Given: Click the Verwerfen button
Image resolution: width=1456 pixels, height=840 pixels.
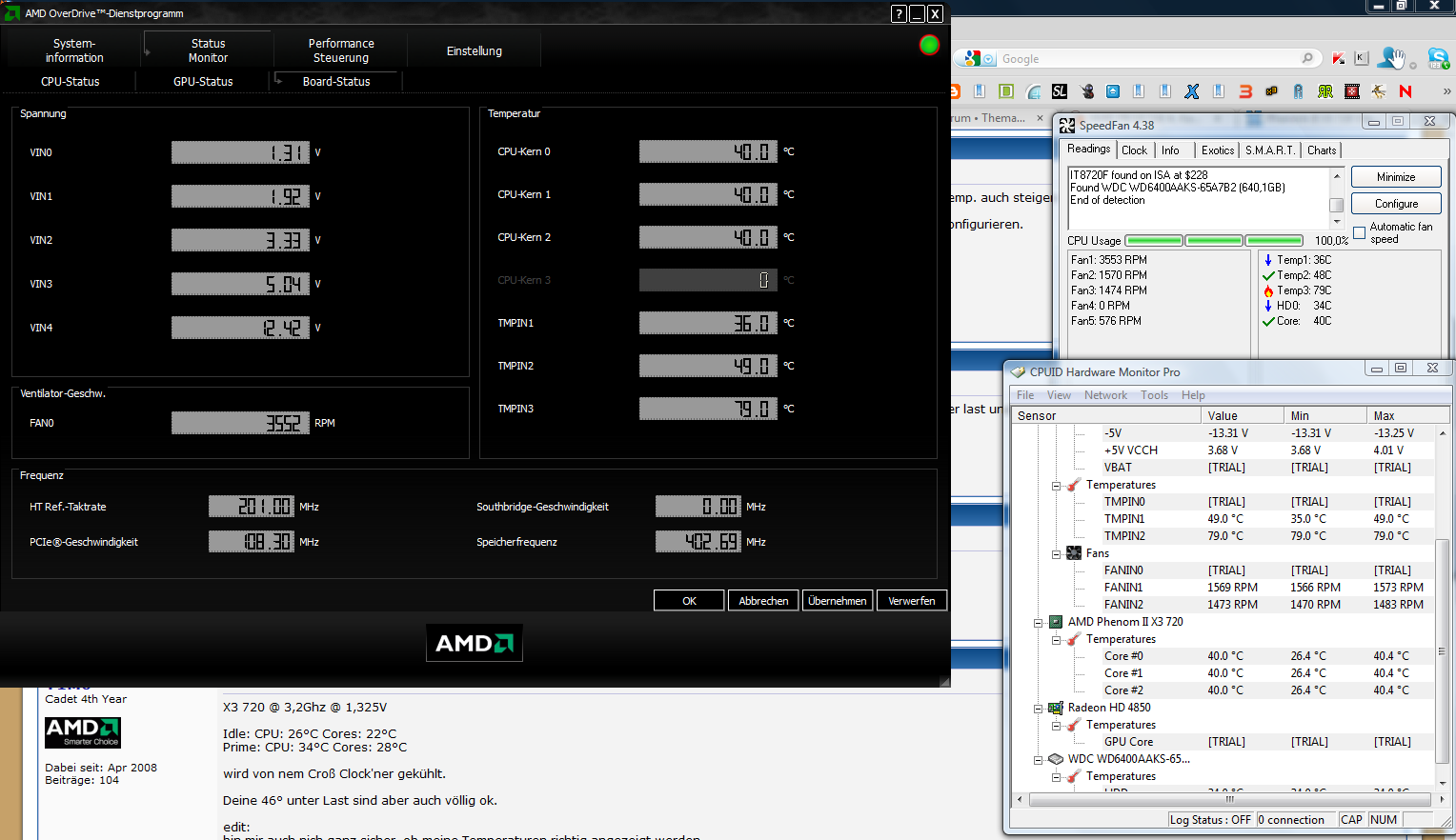Looking at the screenshot, I should 912,601.
